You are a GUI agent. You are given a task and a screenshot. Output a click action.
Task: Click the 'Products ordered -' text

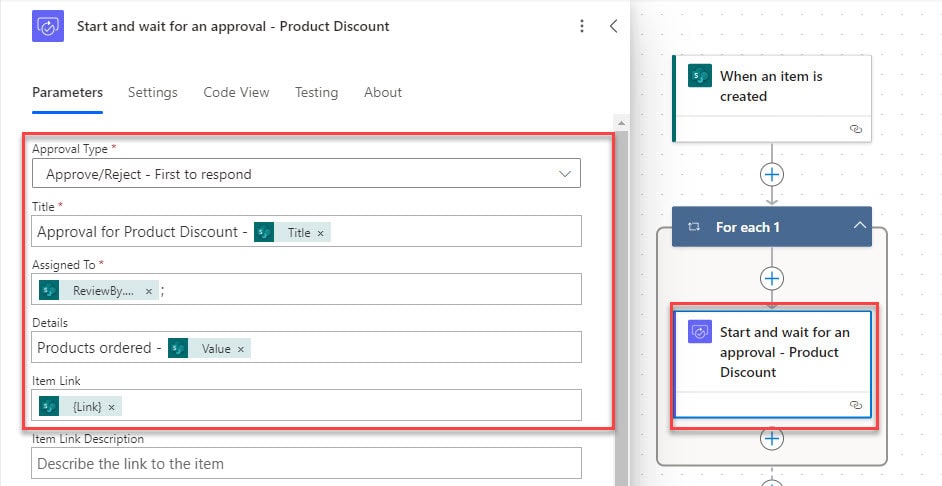tap(100, 348)
